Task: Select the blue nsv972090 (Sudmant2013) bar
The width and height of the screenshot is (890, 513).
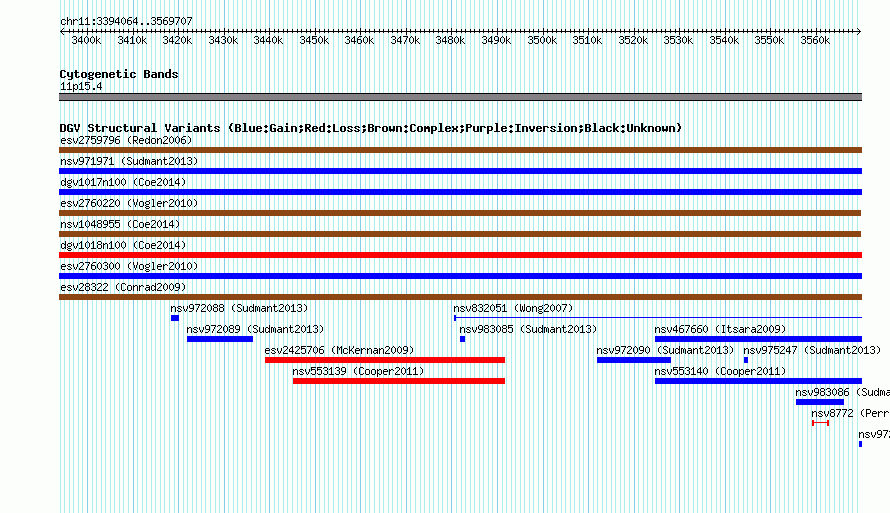Action: click(634, 360)
